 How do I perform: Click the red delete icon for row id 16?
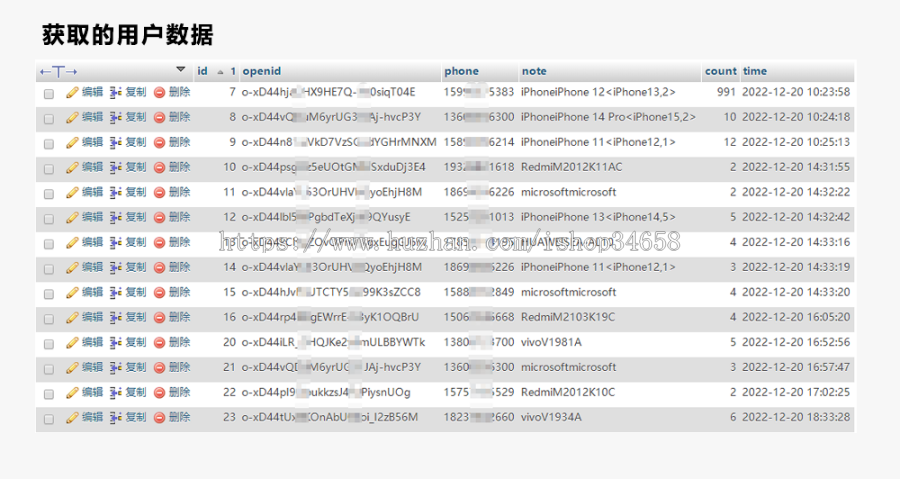click(160, 318)
